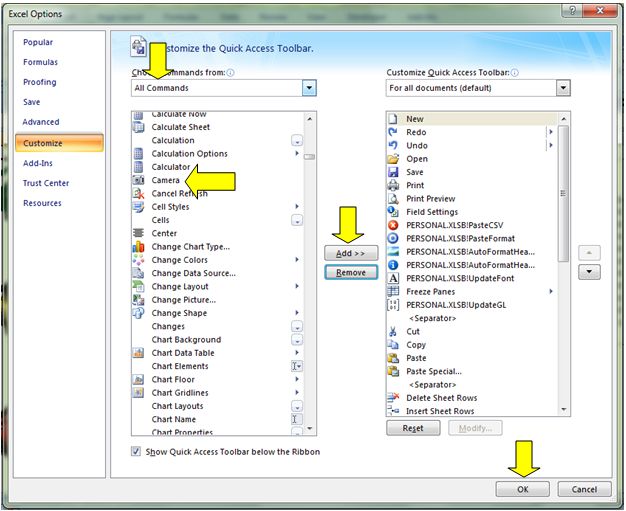Open the Popular options category
This screenshot has height=511, width=626.
[x=38, y=42]
